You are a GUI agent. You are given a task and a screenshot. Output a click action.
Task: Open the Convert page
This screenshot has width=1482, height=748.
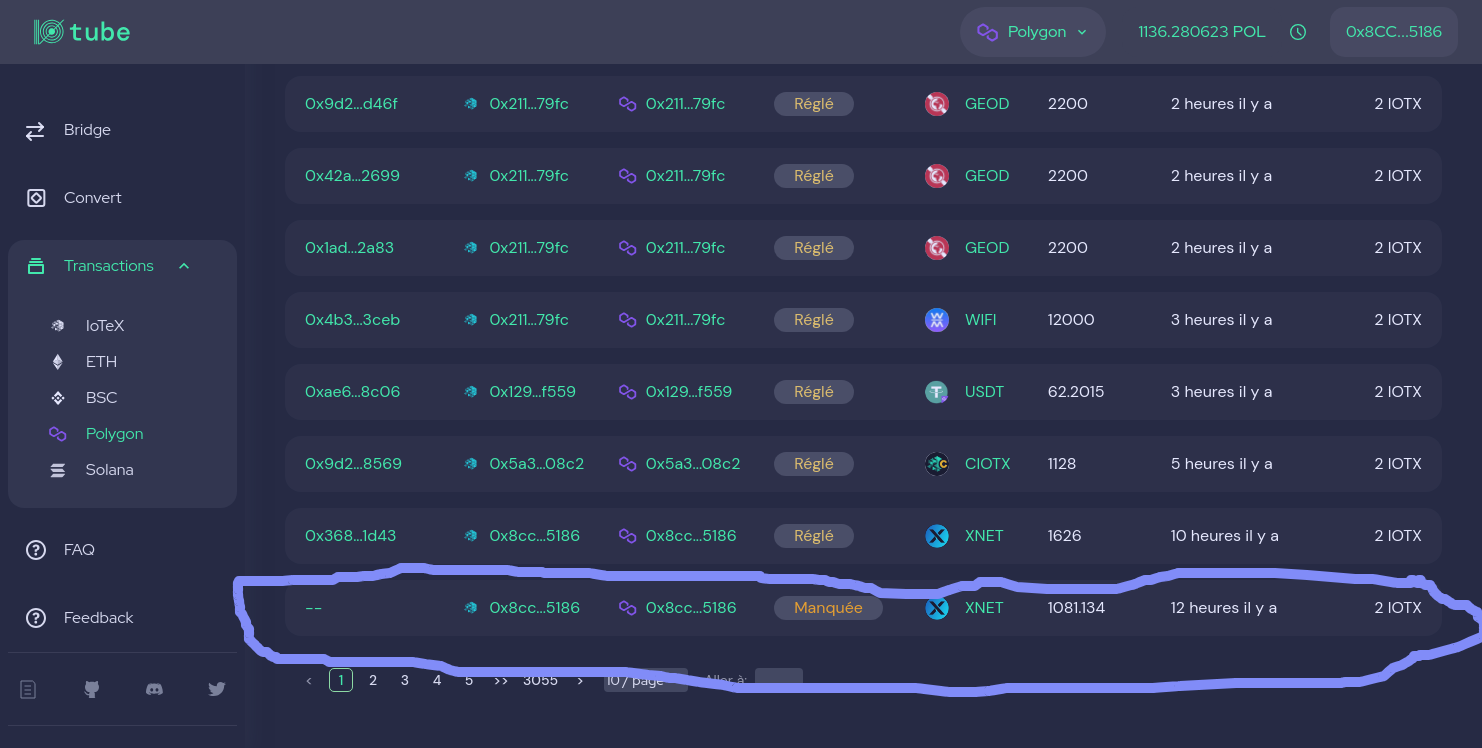92,198
